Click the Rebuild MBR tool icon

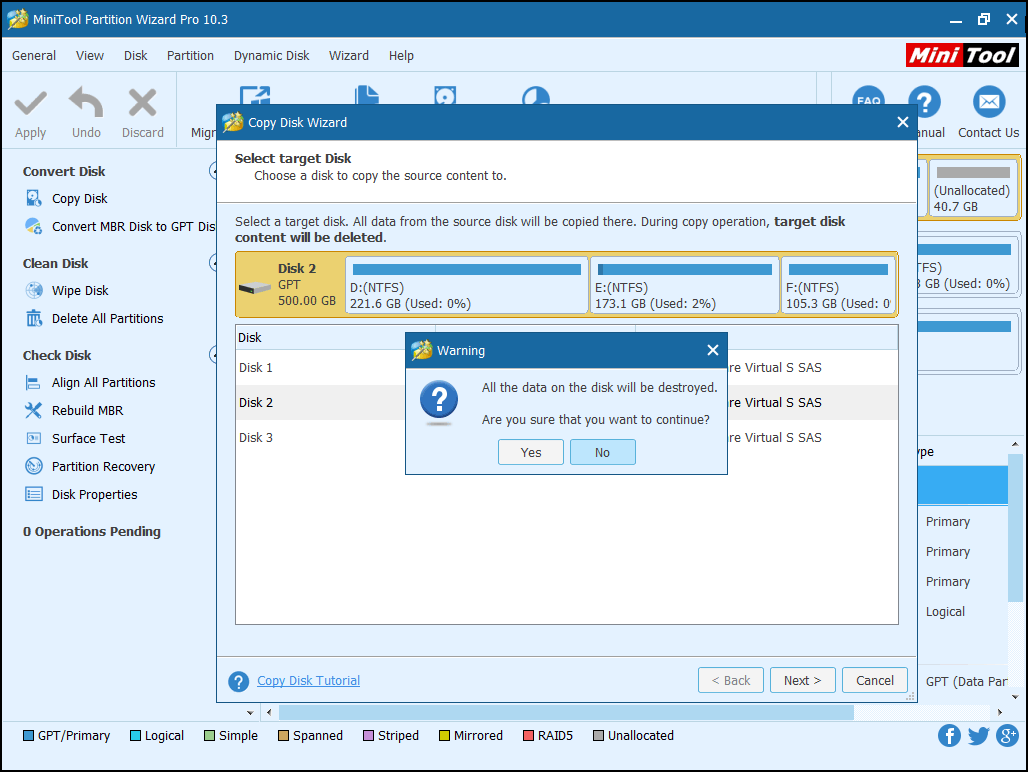tap(34, 411)
